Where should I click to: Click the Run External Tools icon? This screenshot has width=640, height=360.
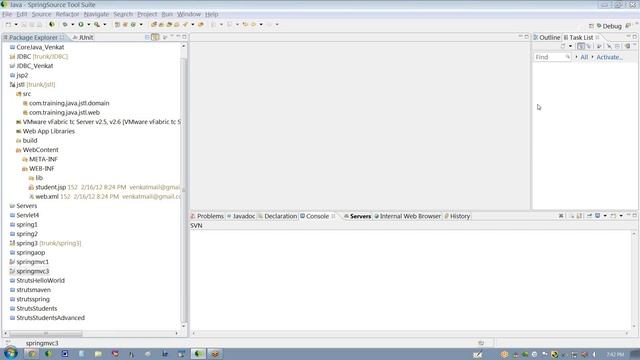pos(97,24)
